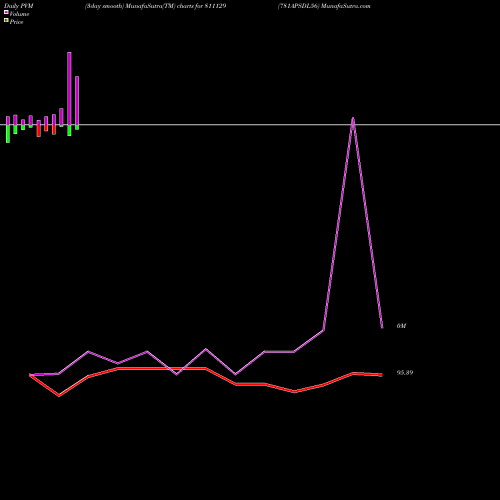Click the right end of the red price line
500x500 pixels.
point(382,375)
